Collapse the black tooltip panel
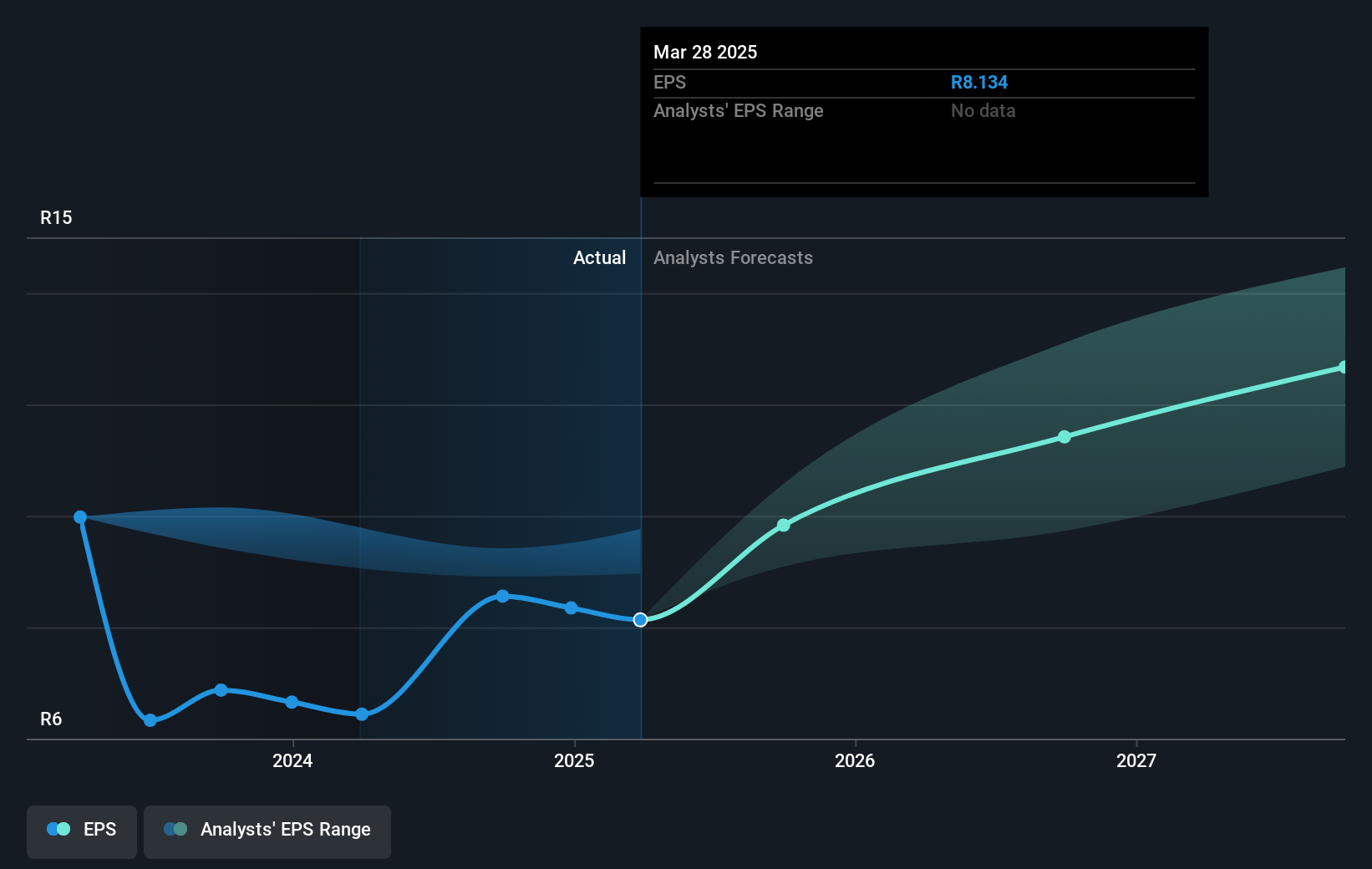Screen dimensions: 1372x869 (923, 113)
